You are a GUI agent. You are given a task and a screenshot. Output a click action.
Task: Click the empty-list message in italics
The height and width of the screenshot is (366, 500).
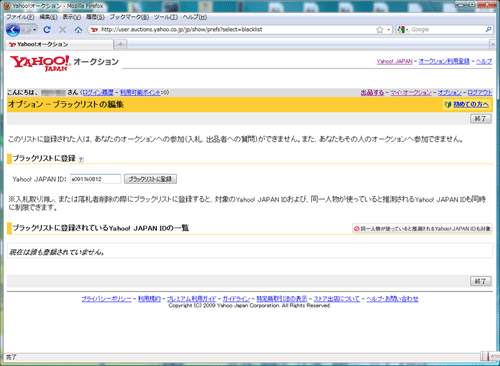57,252
